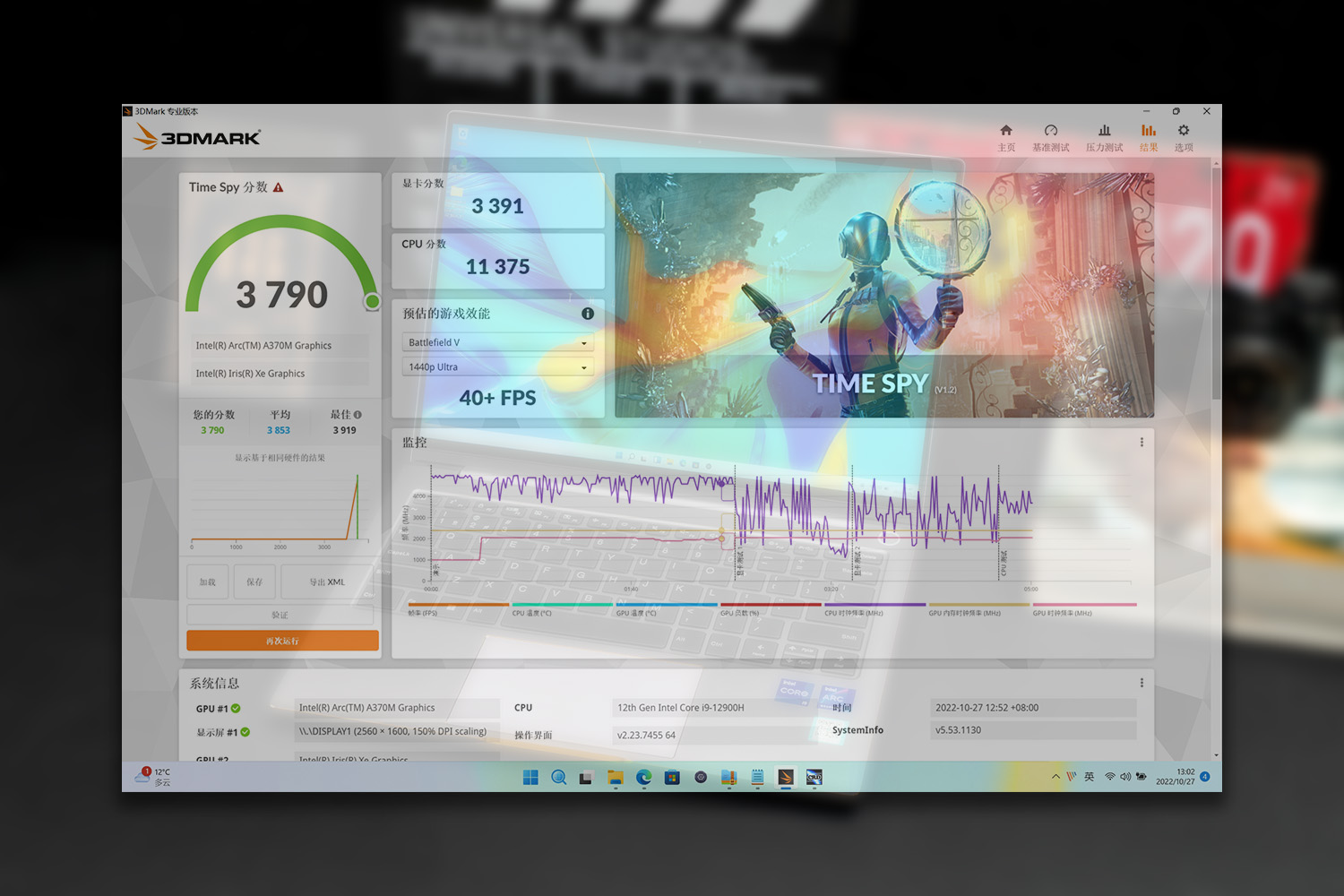Click the info icon beside 预估的游戏效能
The height and width of the screenshot is (896, 1344).
[x=588, y=314]
